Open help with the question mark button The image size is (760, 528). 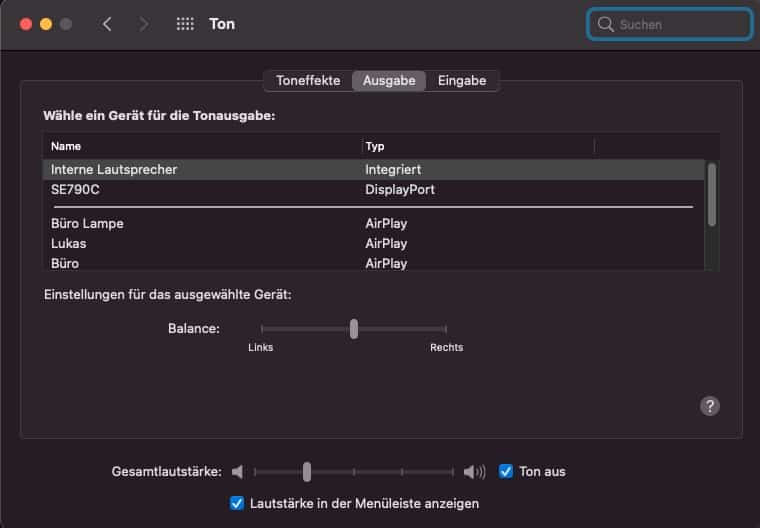pyautogui.click(x=710, y=406)
